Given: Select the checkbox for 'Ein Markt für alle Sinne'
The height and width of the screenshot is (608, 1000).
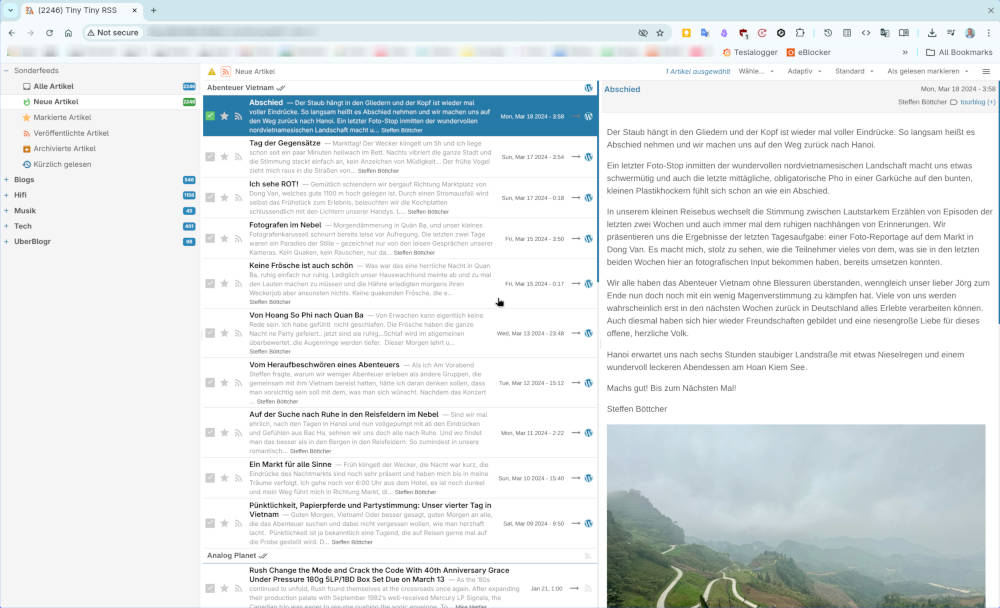Looking at the screenshot, I should pyautogui.click(x=210, y=478).
